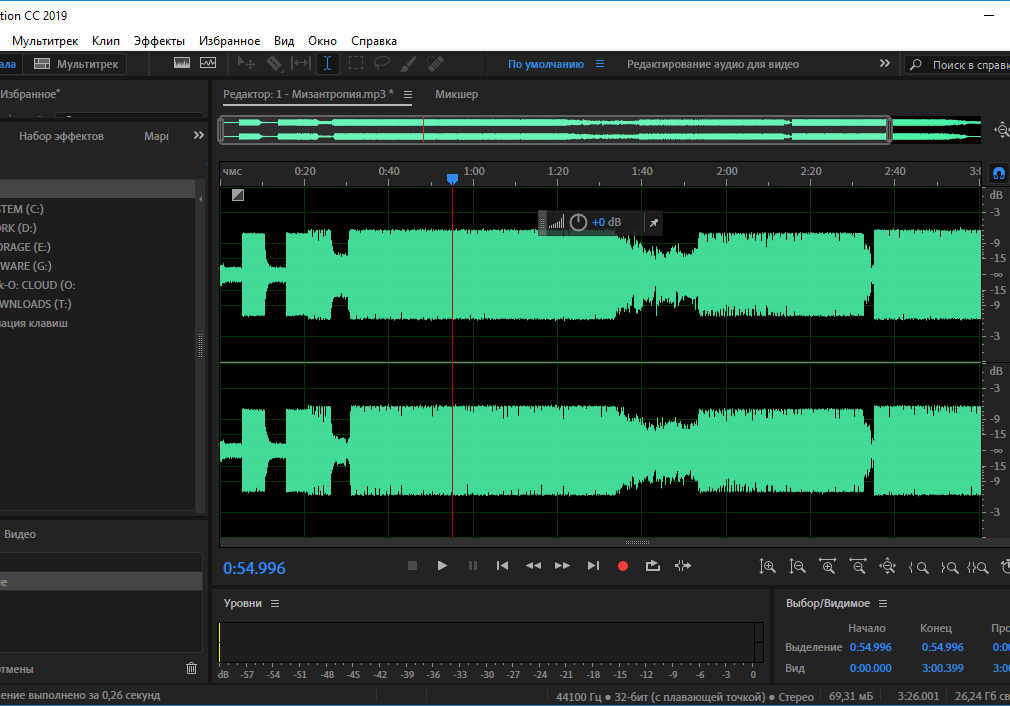Screen dimensions: 1010x706
Task: Toggle skip selection button
Action: pyautogui.click(x=683, y=566)
